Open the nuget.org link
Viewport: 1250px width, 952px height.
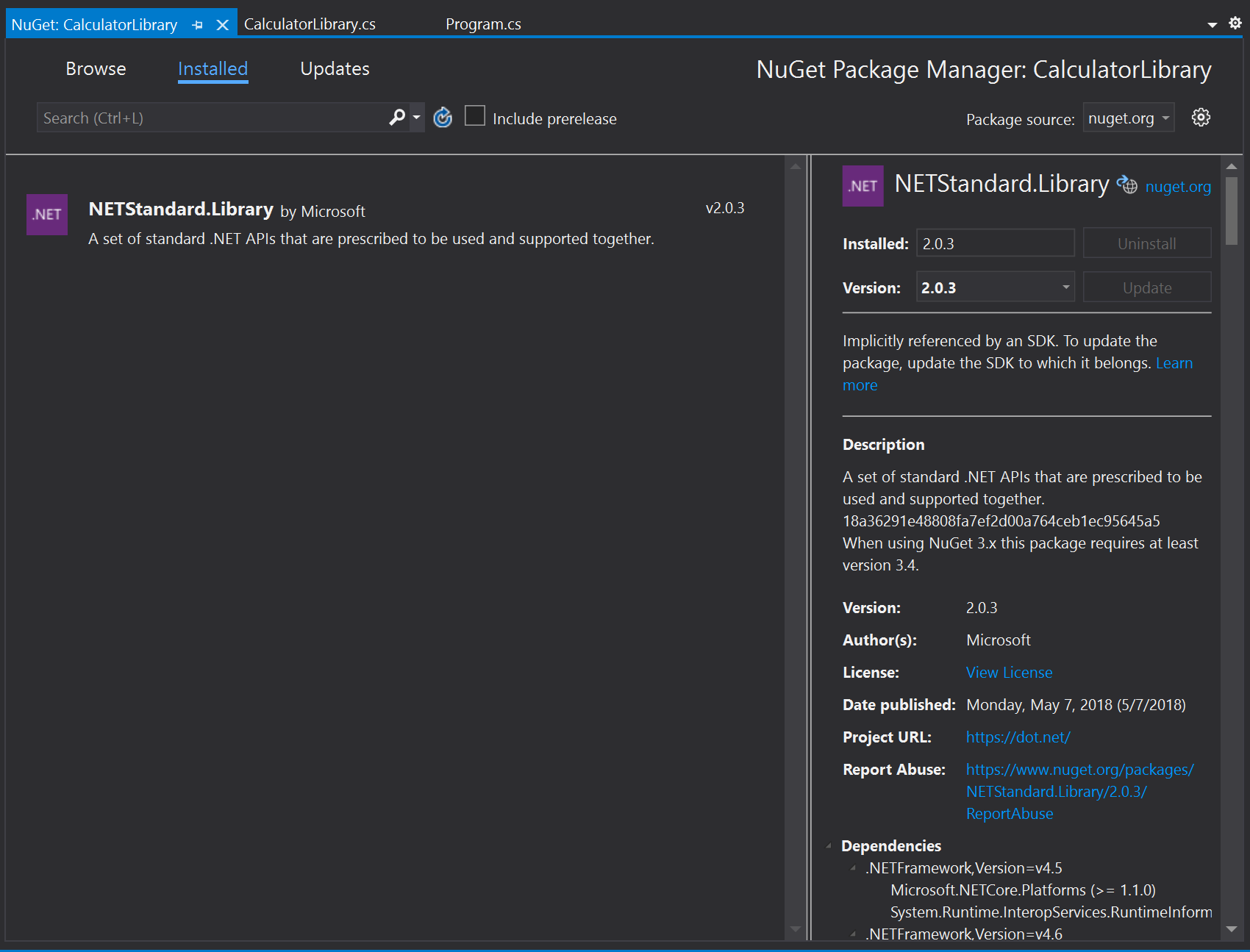point(1178,187)
